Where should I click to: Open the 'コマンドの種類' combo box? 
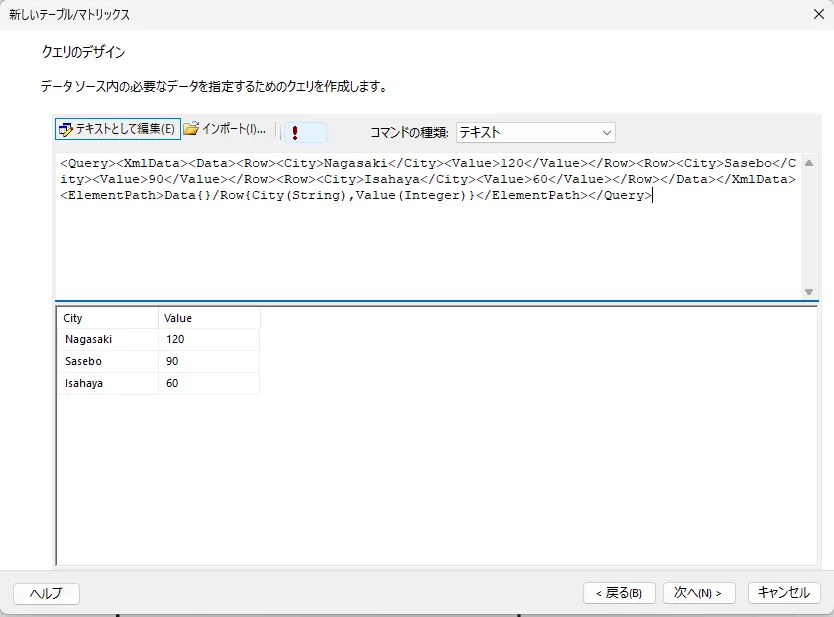tap(536, 132)
